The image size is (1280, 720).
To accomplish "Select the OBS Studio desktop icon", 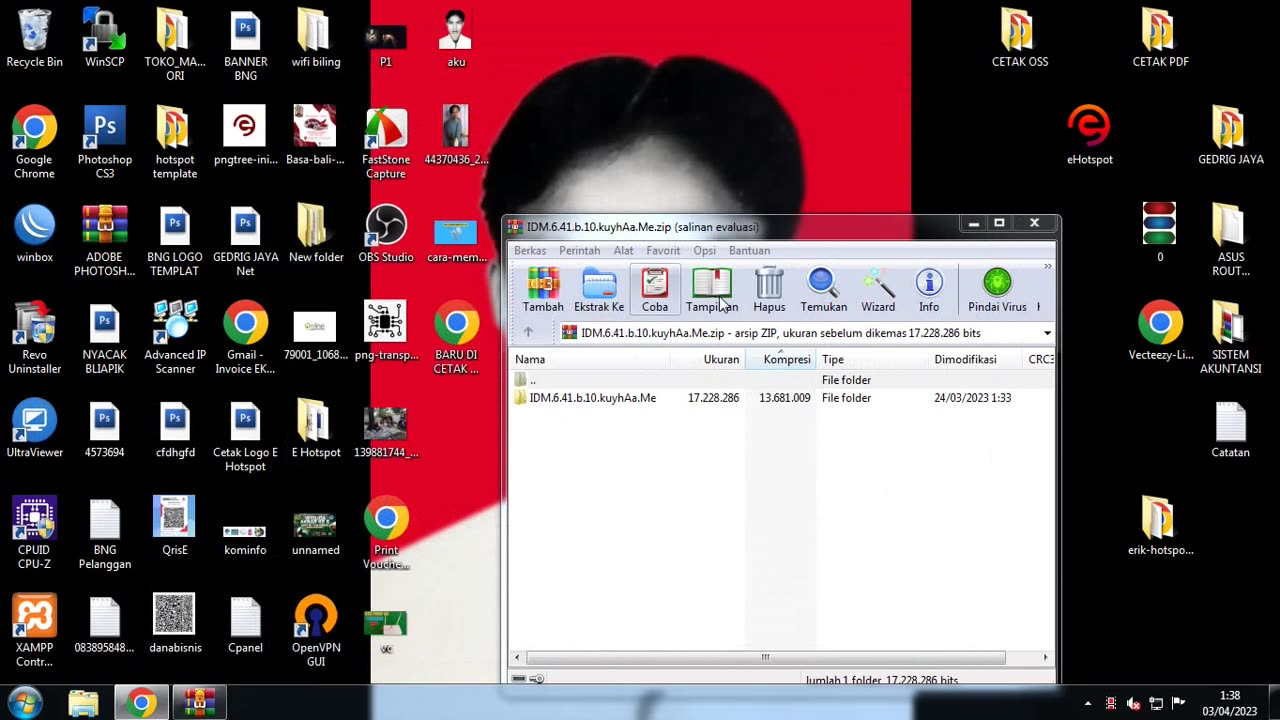I will tap(386, 234).
